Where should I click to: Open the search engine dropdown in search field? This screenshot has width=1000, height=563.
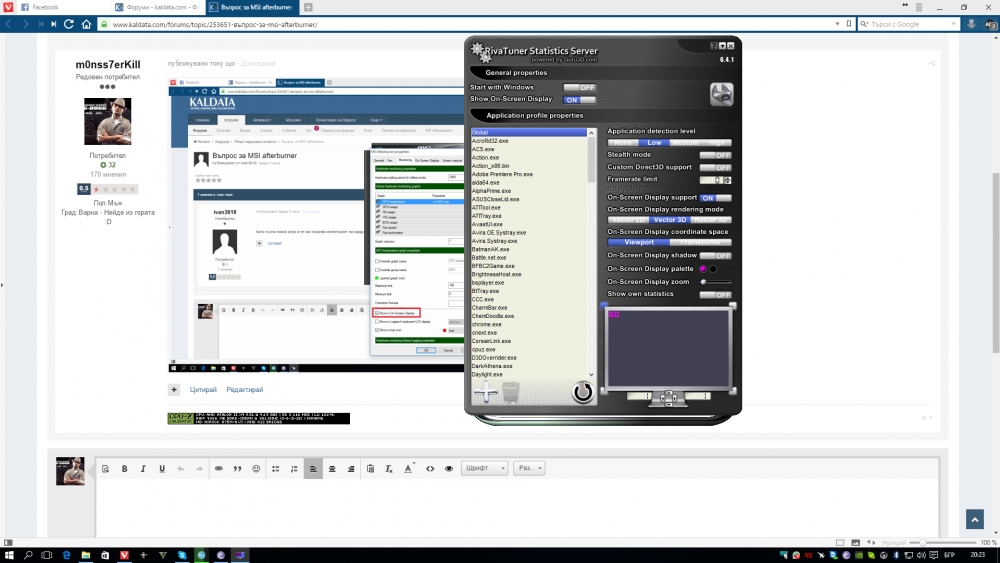[x=865, y=24]
